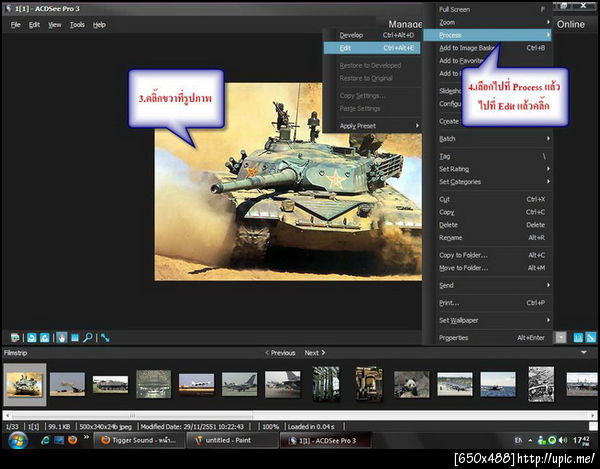Expand the Set Categories submenu
This screenshot has width=600, height=469.
pyautogui.click(x=488, y=182)
